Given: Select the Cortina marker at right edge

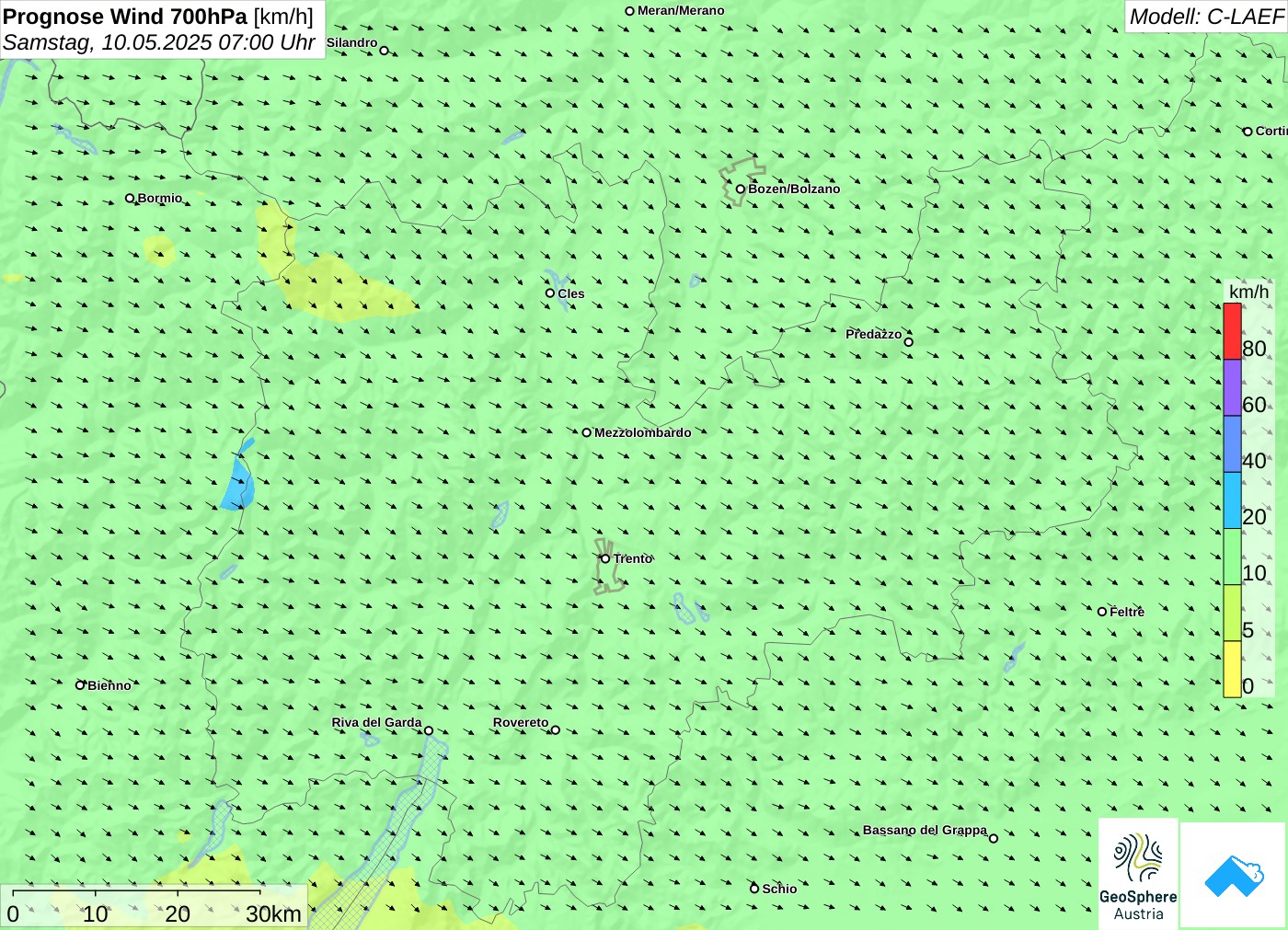Looking at the screenshot, I should point(1248,132).
